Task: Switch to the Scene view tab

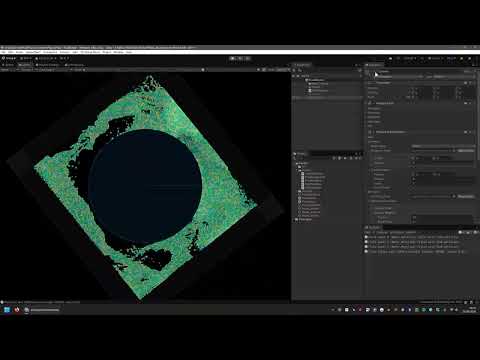Action: click(9, 65)
